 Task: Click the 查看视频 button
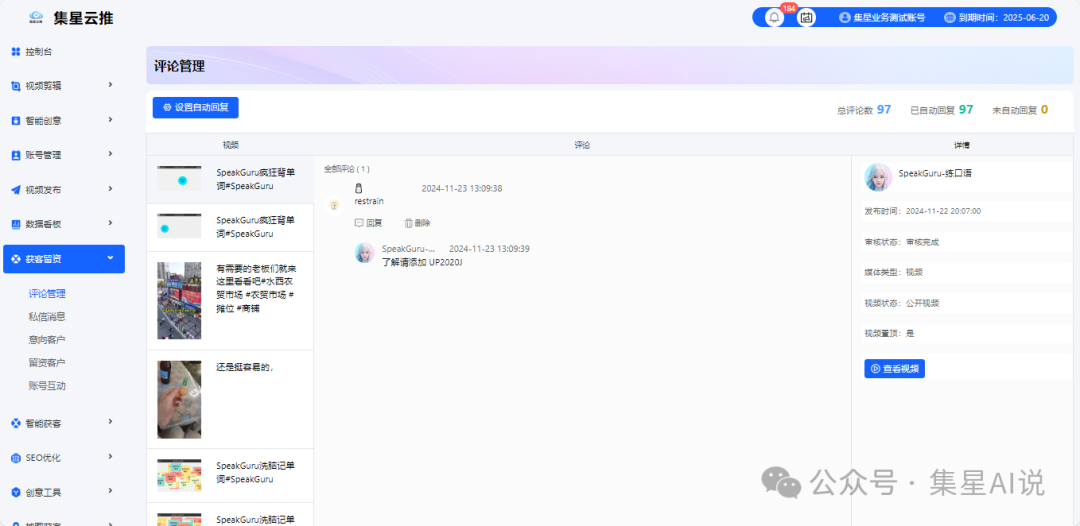pyautogui.click(x=894, y=368)
